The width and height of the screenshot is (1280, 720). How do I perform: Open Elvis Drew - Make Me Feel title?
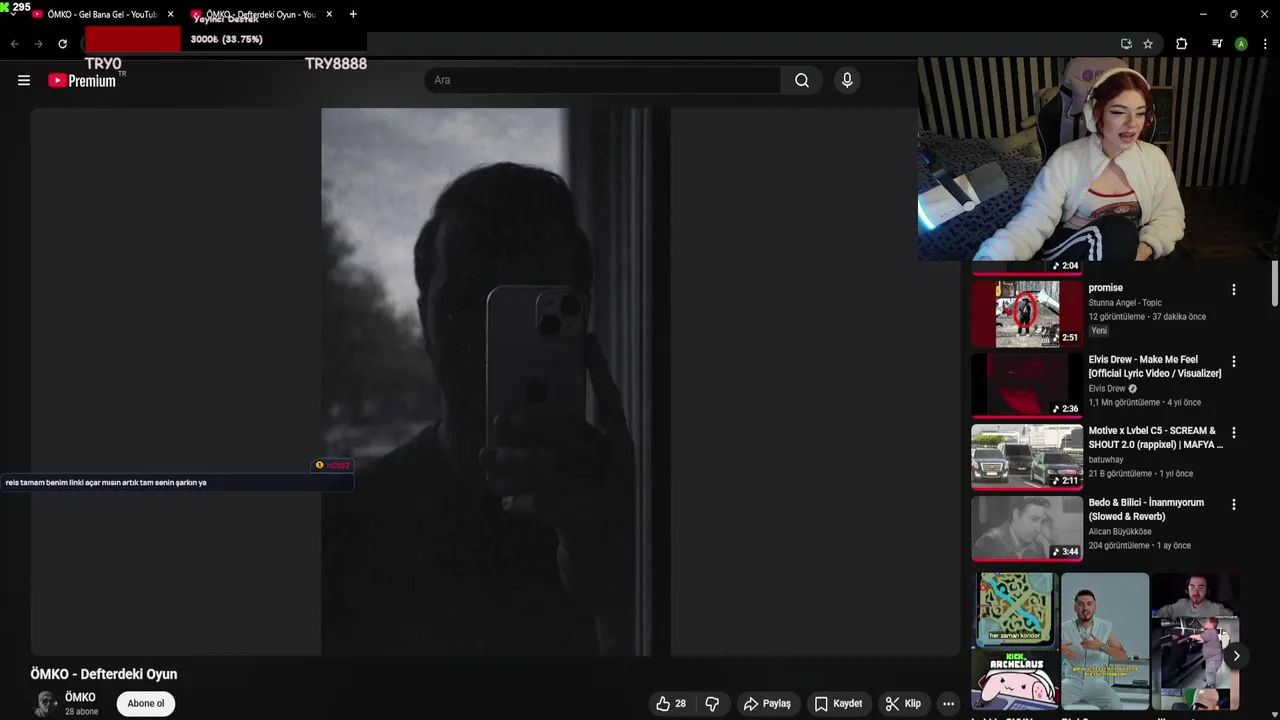1155,366
